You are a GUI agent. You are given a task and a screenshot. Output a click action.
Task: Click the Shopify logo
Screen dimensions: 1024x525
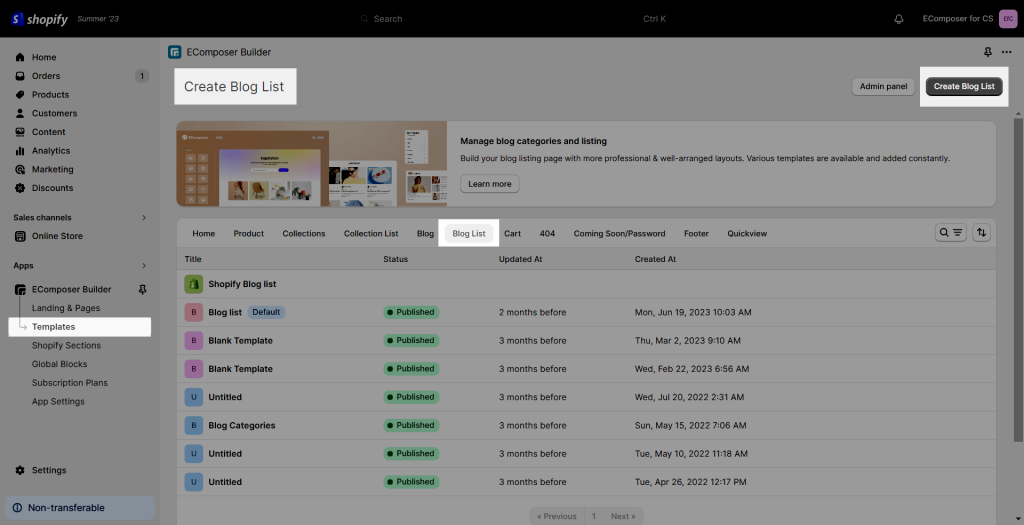coord(39,19)
